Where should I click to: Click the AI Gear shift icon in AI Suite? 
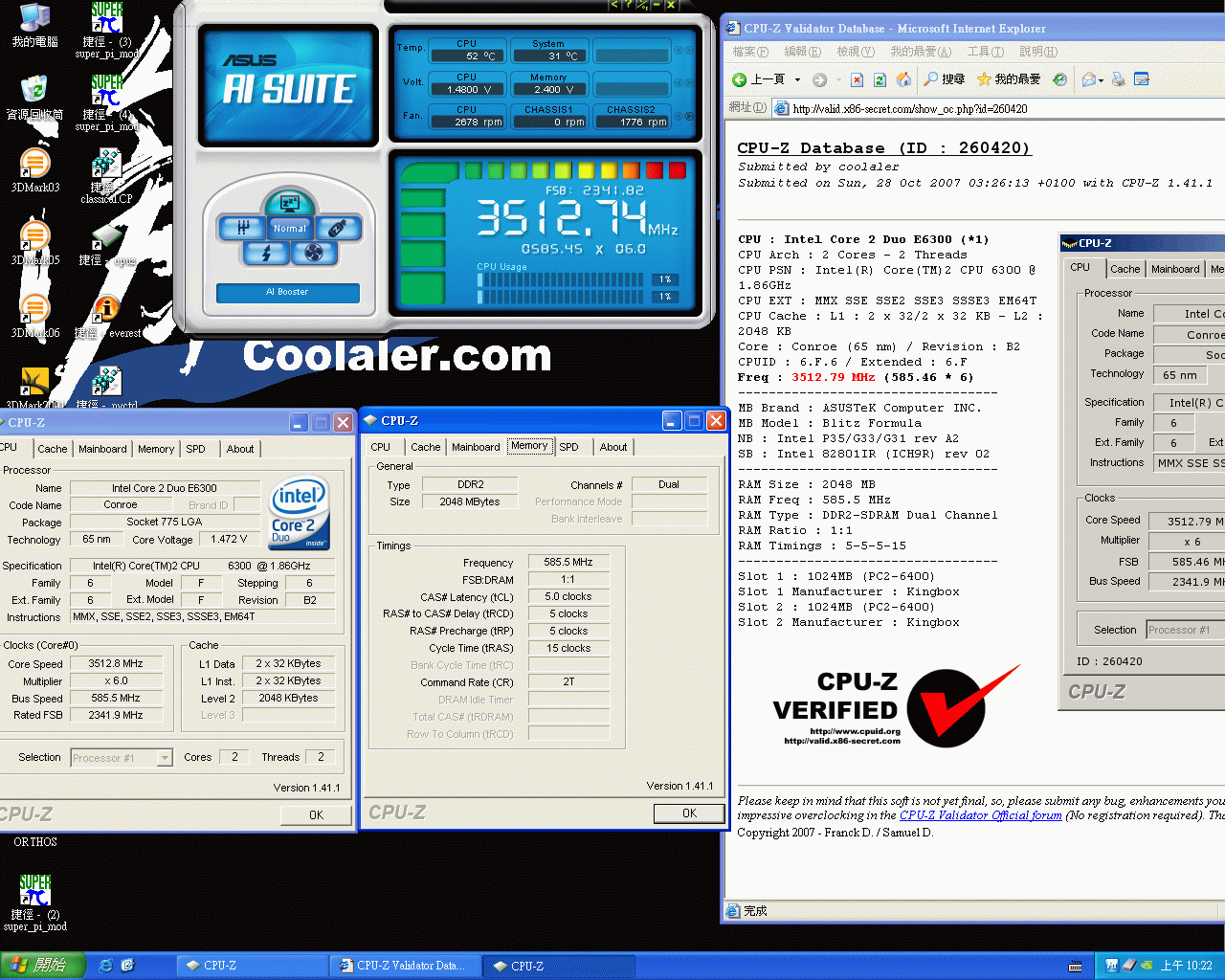tap(243, 228)
